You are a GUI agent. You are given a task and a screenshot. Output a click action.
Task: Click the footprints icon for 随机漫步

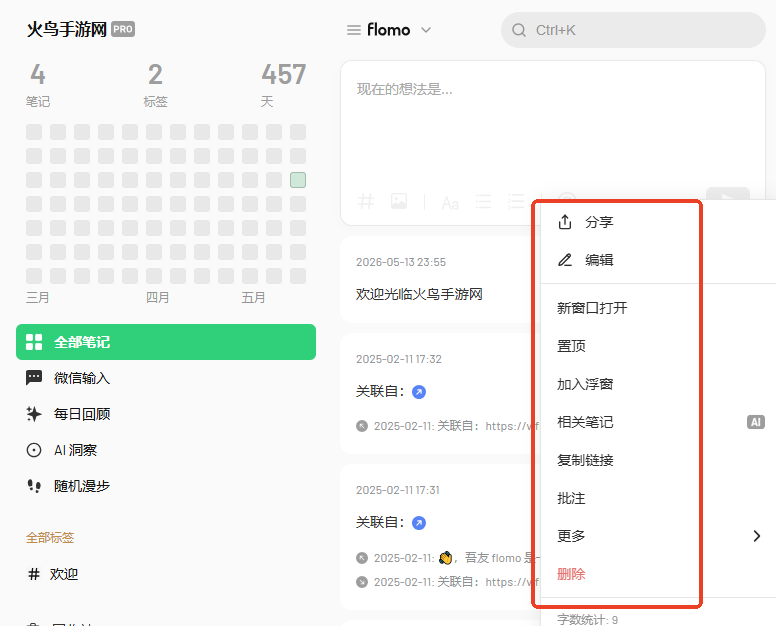click(34, 486)
